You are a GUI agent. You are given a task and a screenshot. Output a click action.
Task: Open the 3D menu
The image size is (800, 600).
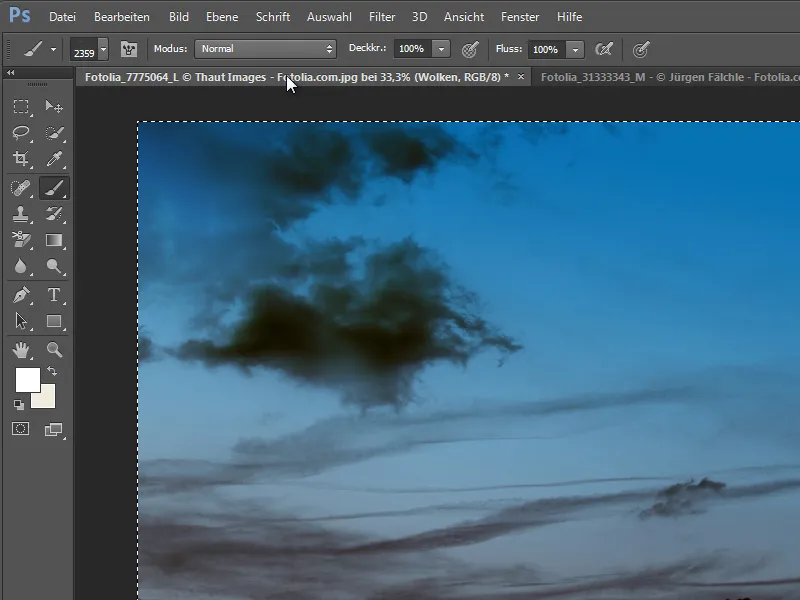coord(419,17)
